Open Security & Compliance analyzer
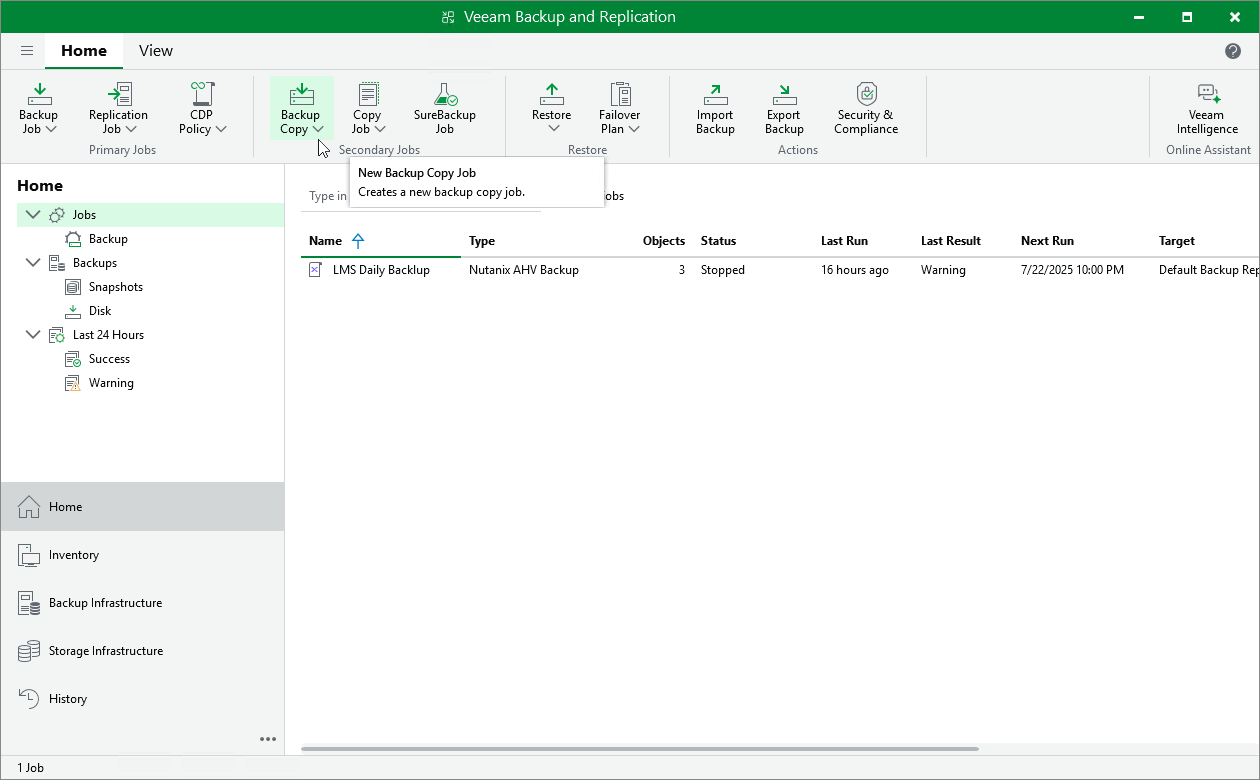Viewport: 1260px width, 780px height. [865, 108]
